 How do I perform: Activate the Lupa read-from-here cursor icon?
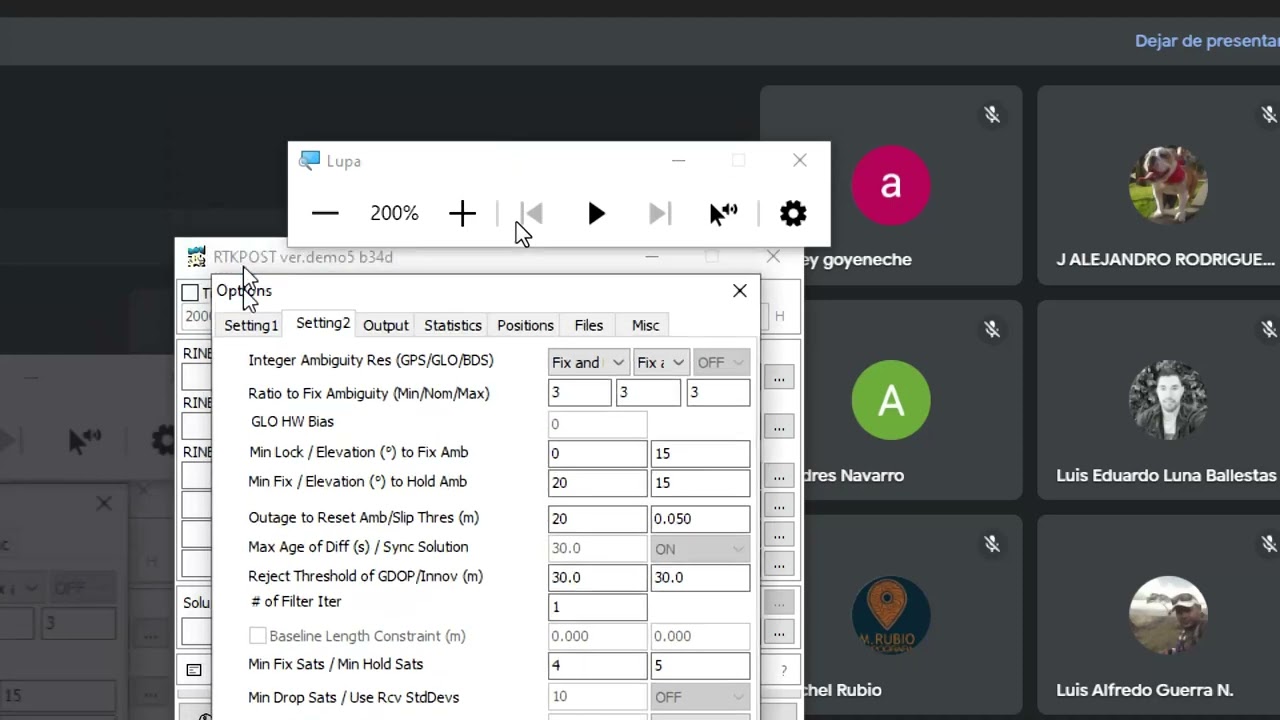point(723,213)
